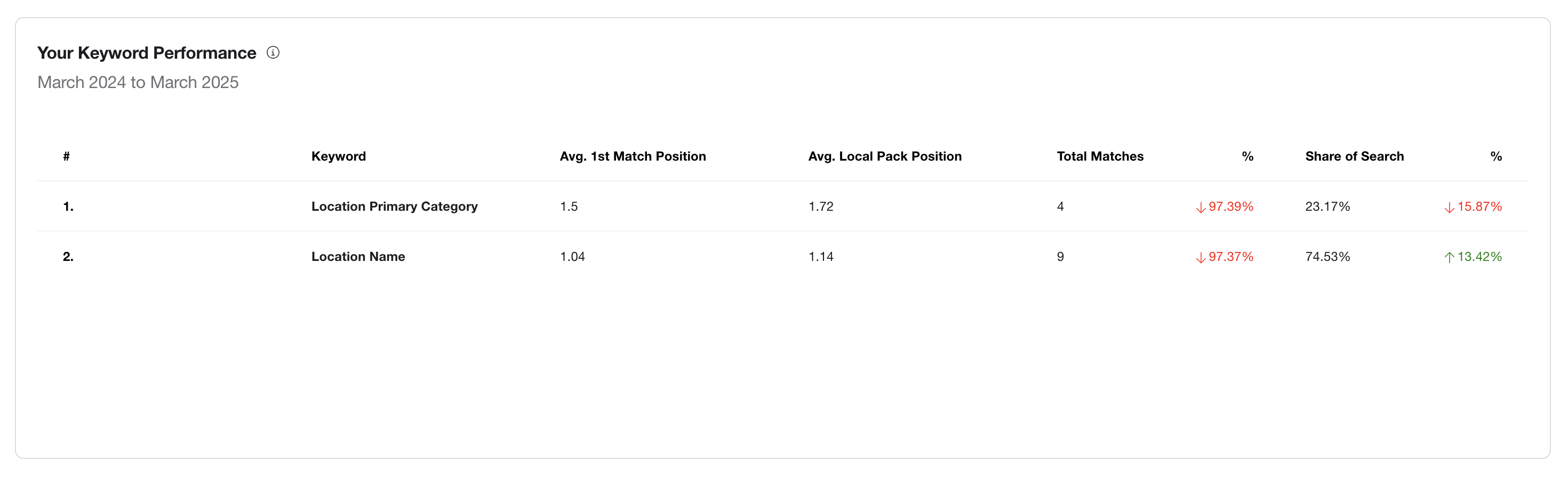Sort by the Keyword column header

click(x=339, y=156)
